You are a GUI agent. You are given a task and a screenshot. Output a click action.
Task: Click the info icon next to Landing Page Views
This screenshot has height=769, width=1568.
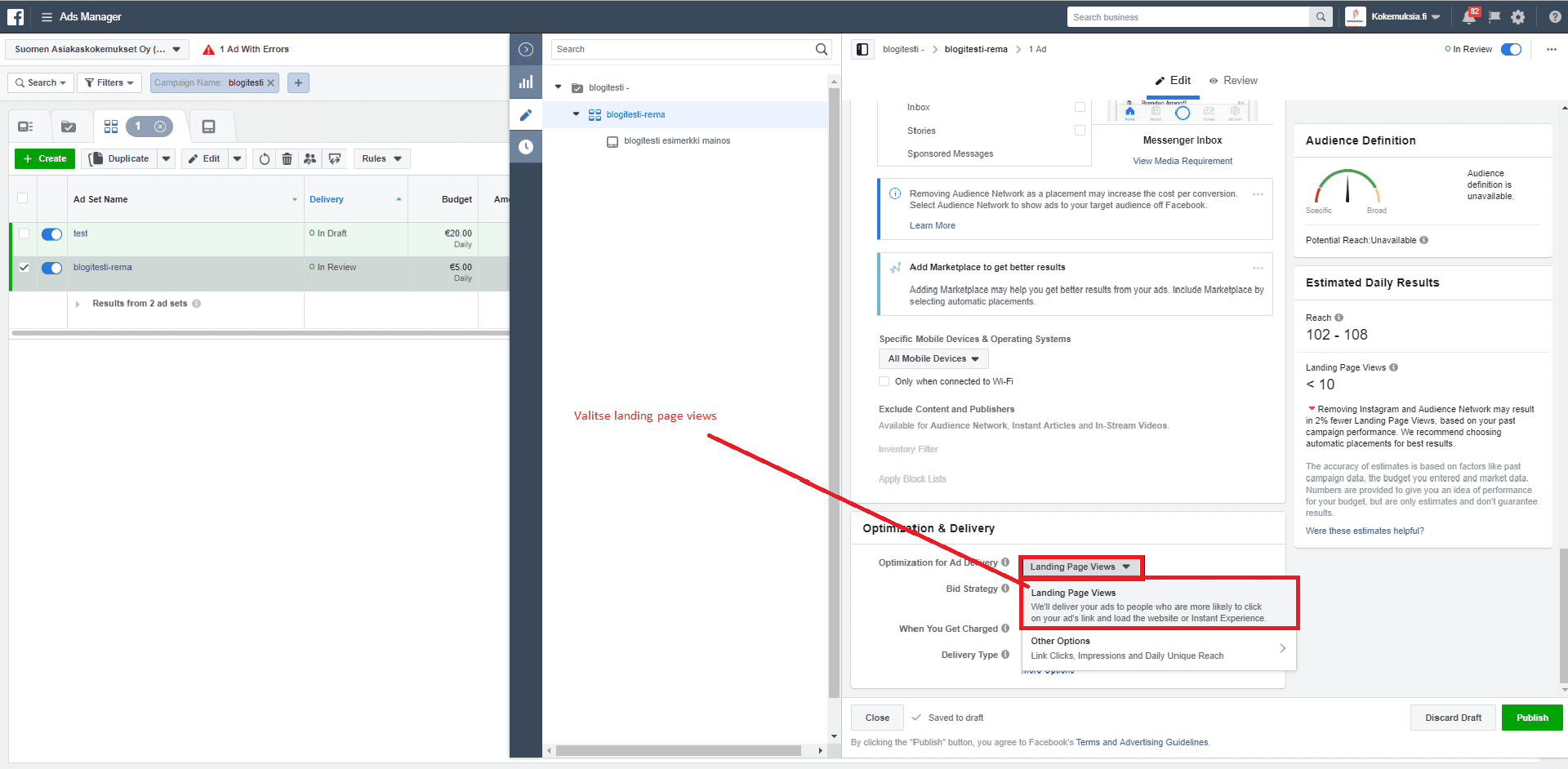(1393, 367)
